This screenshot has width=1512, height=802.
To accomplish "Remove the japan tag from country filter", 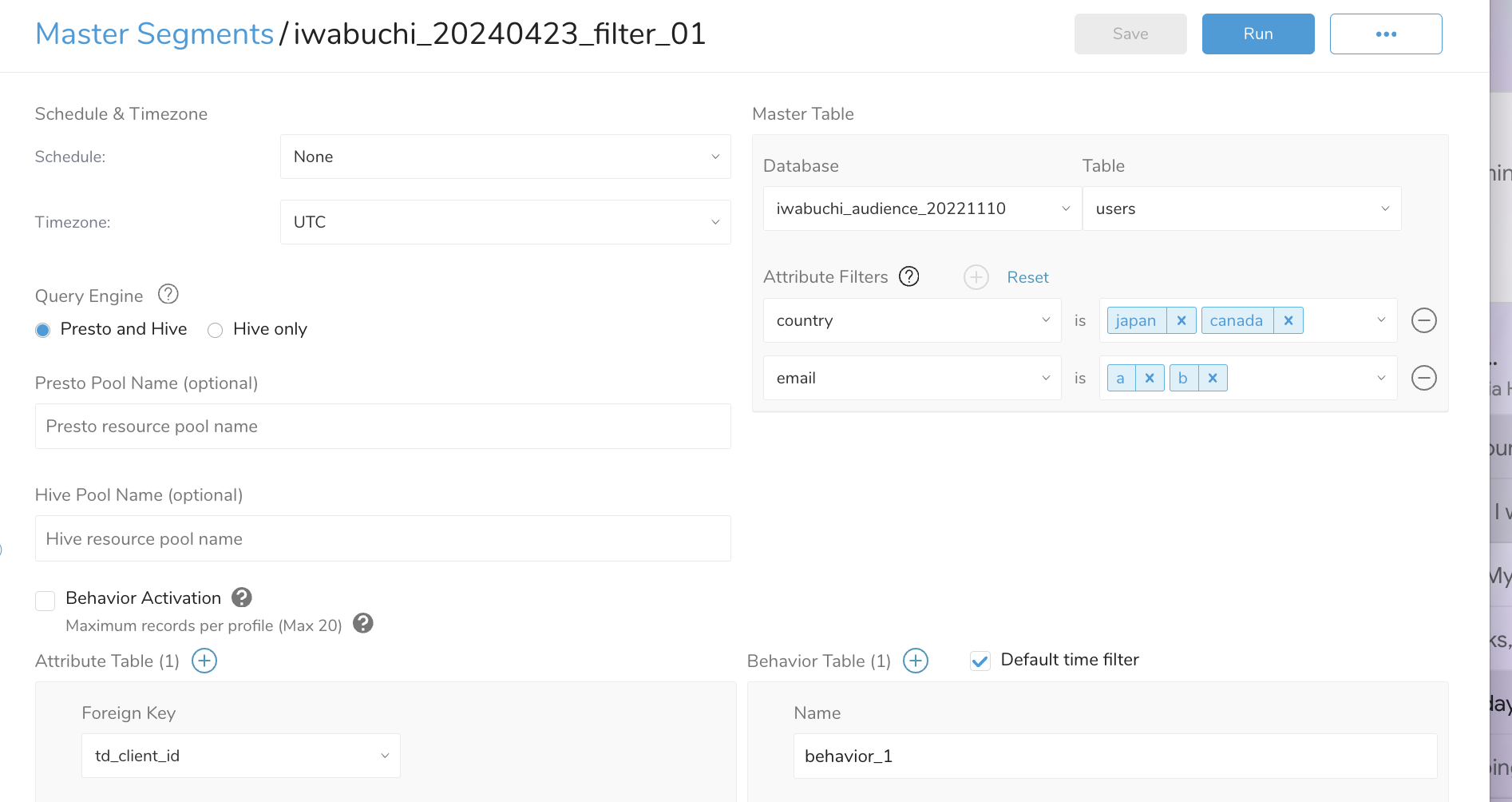I will (x=1181, y=320).
